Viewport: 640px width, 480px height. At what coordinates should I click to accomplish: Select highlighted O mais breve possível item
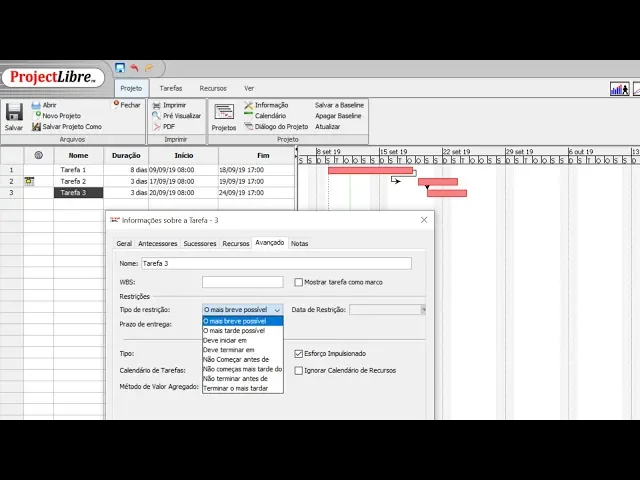242,321
